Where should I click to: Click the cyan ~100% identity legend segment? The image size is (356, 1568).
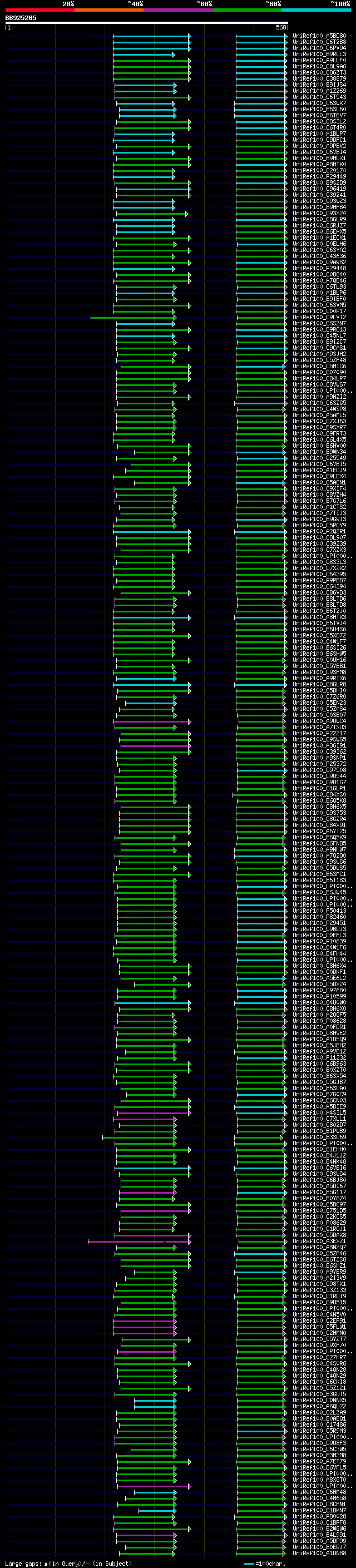pyautogui.click(x=316, y=10)
